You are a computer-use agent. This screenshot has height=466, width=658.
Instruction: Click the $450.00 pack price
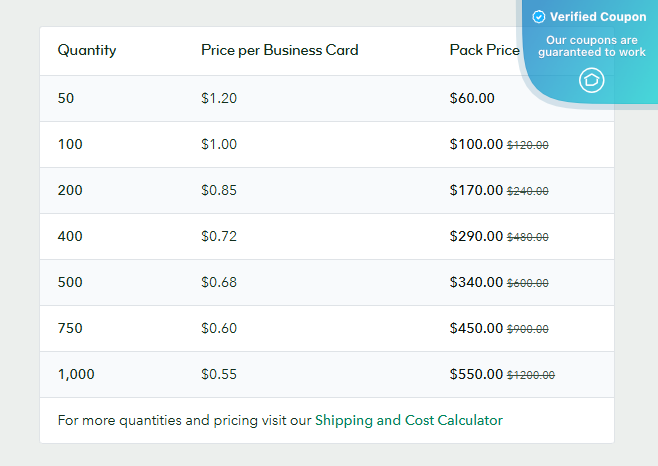pos(476,328)
